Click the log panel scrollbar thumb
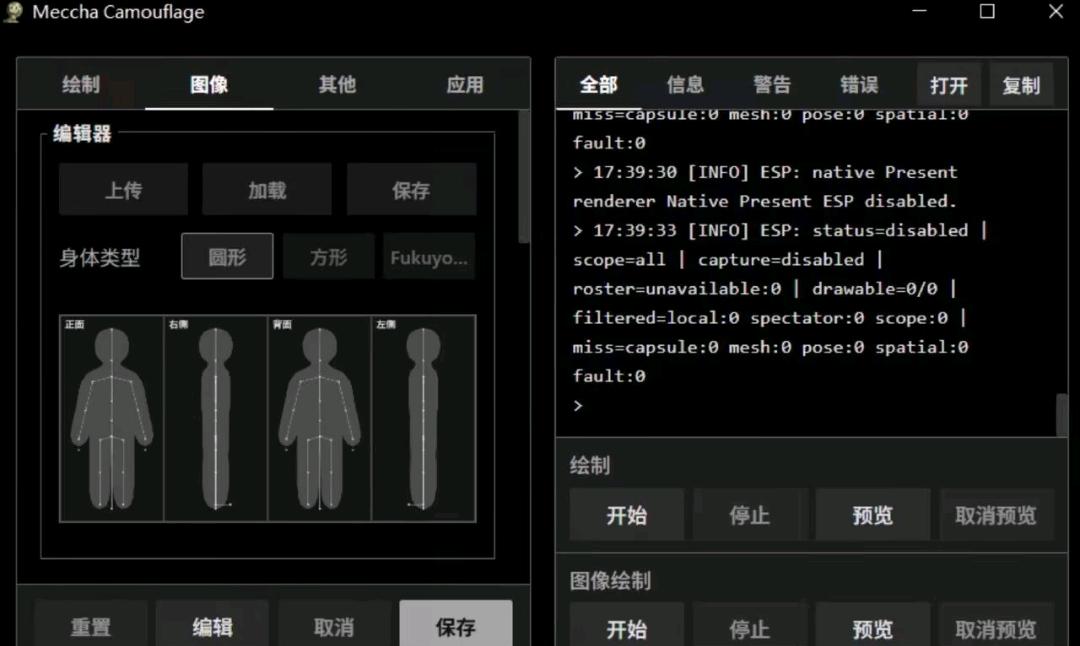Screen dimensions: 1080x646 click(x=1061, y=415)
